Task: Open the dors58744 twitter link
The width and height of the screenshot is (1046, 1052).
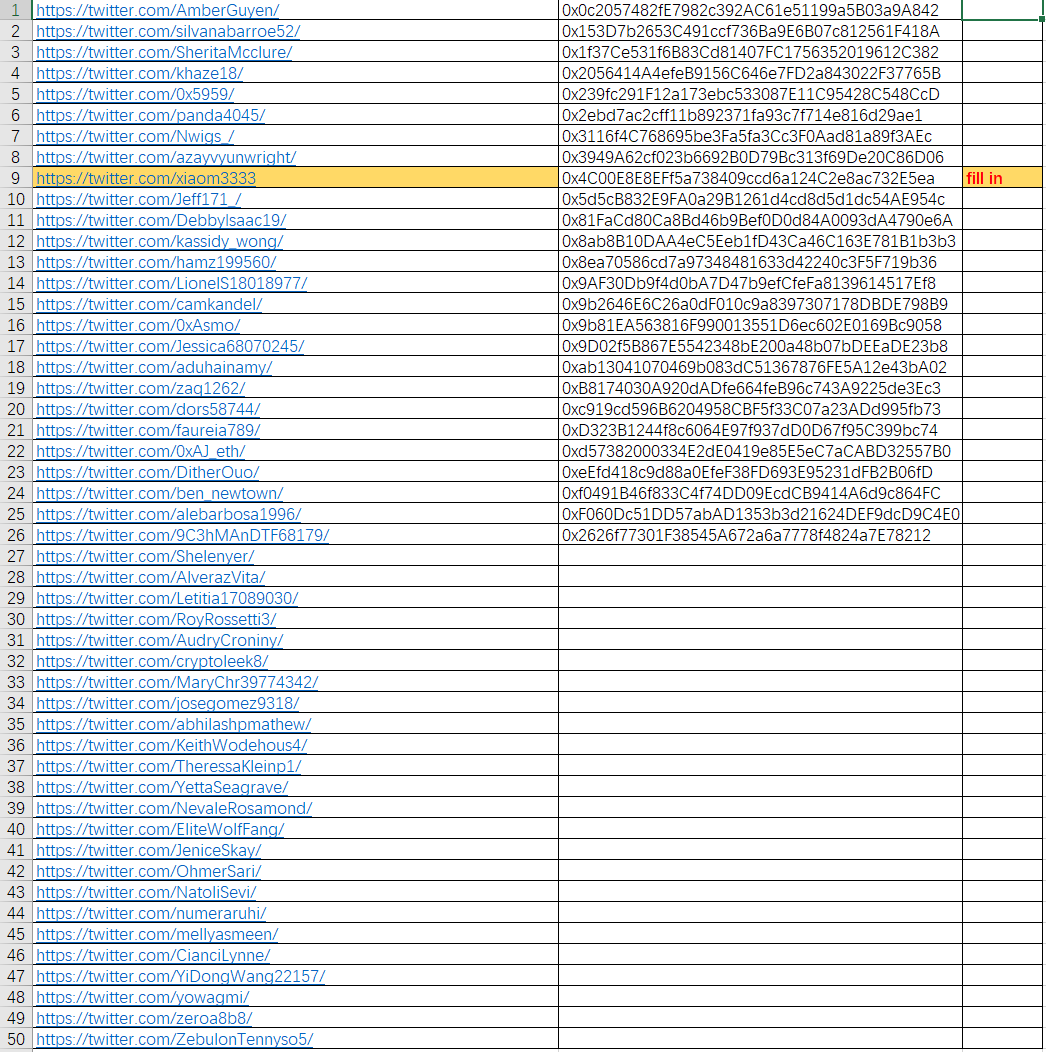Action: point(148,409)
